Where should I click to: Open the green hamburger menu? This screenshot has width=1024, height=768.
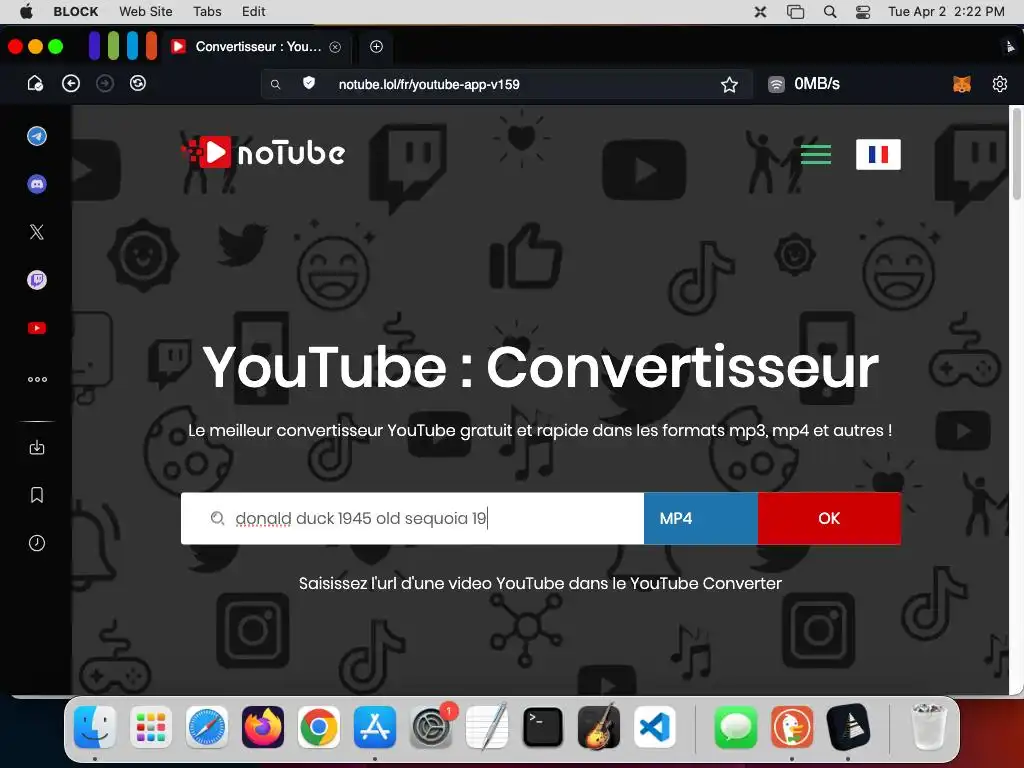pos(816,154)
